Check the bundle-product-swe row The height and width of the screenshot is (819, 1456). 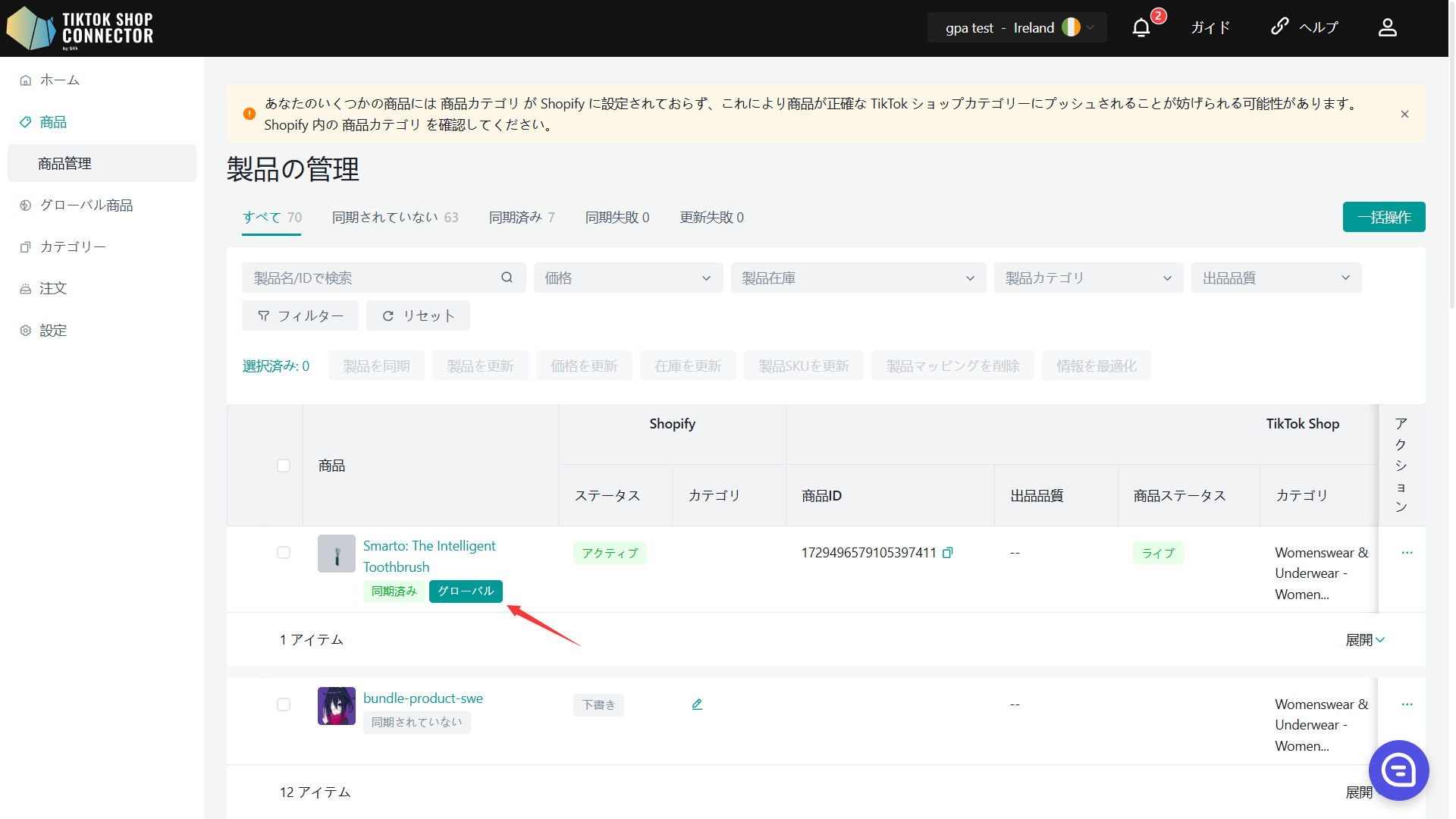point(284,704)
